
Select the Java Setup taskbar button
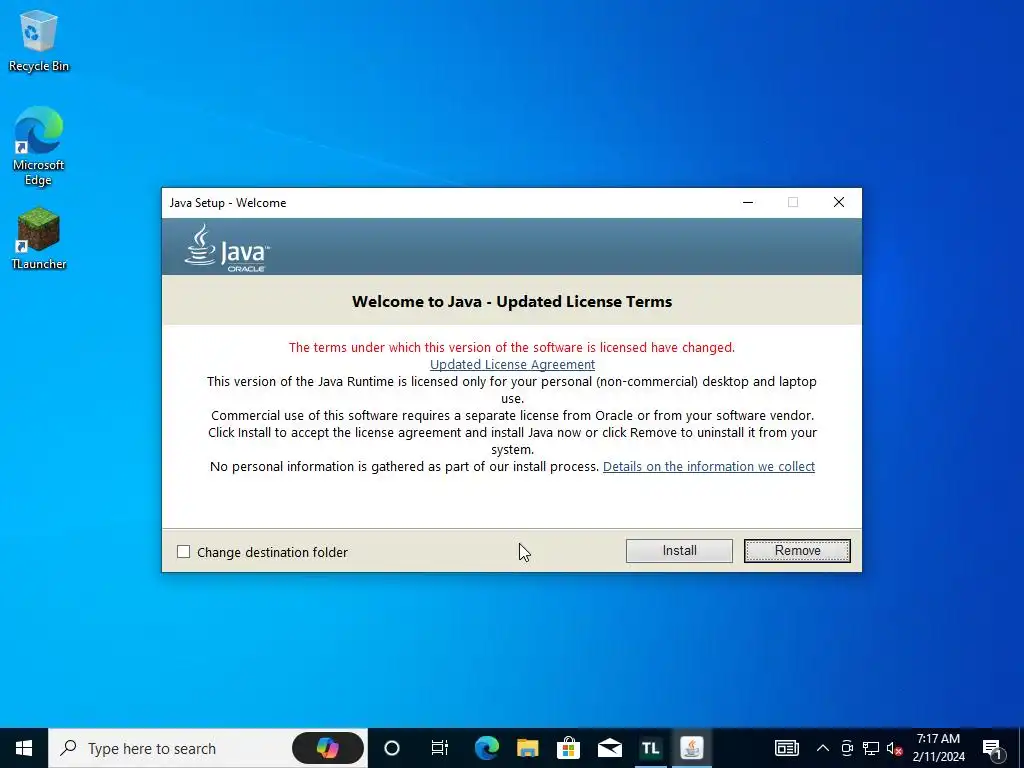pyautogui.click(x=692, y=748)
